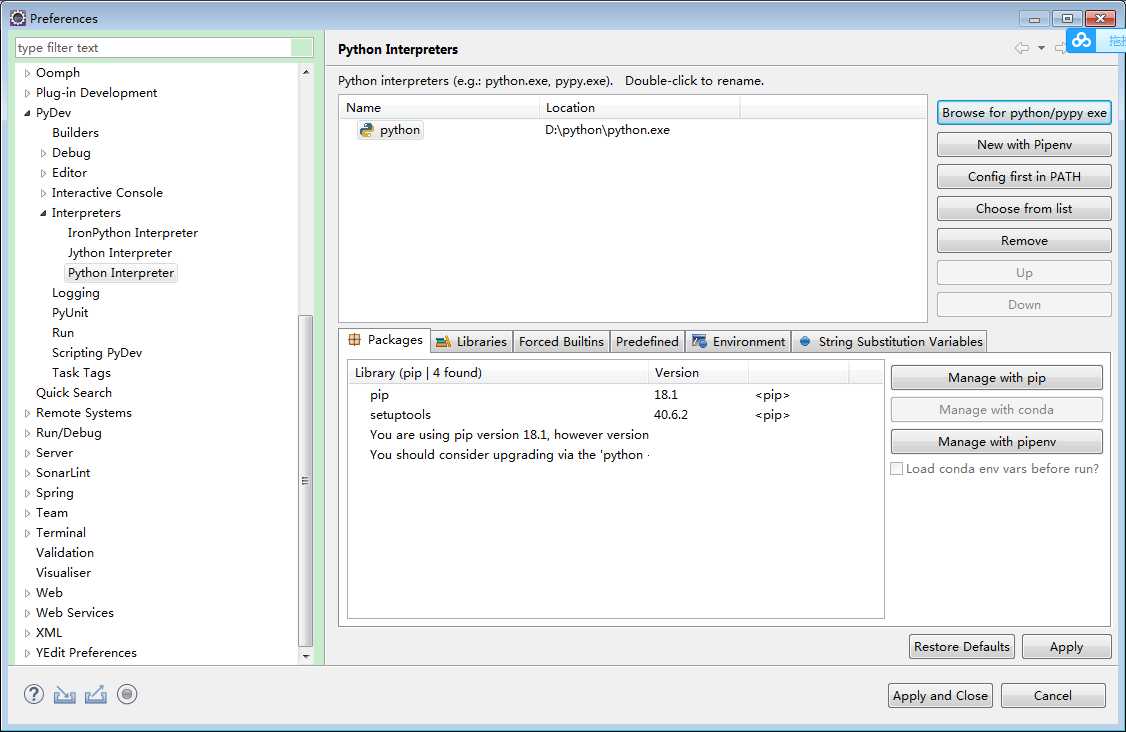Expand the Editor node under PyDev
The width and height of the screenshot is (1126, 732).
pyautogui.click(x=43, y=173)
